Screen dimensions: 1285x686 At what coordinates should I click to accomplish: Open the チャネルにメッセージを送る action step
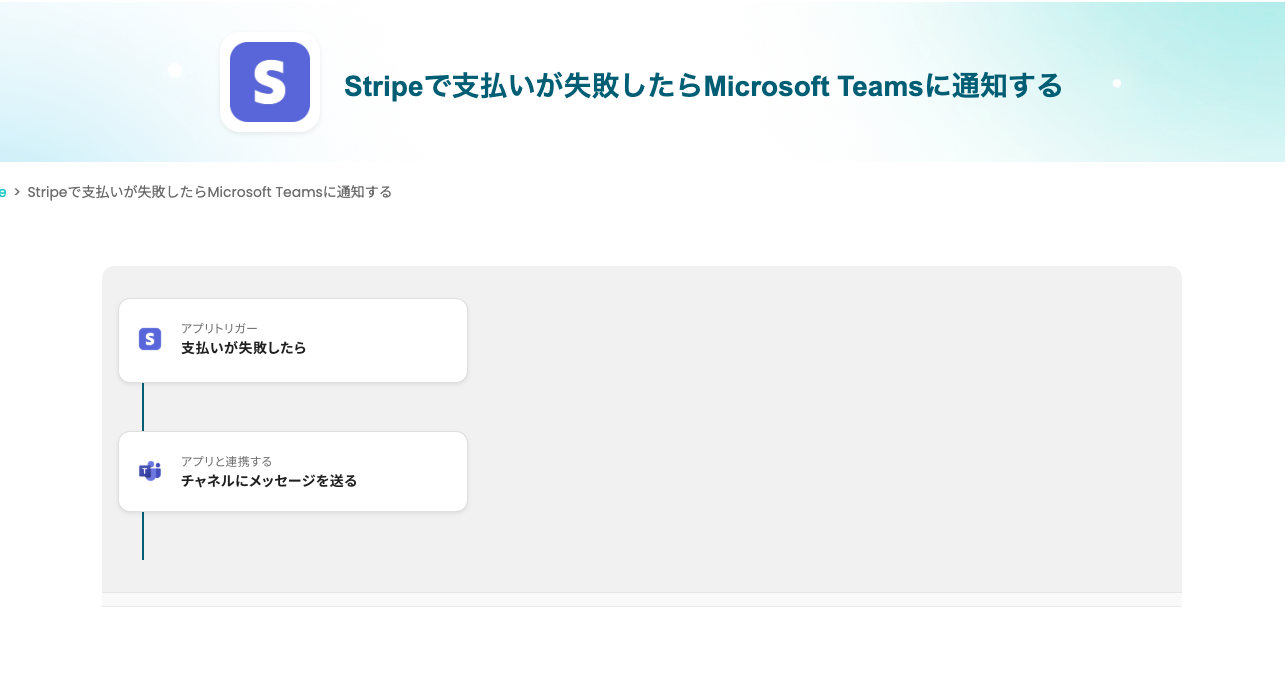269,481
